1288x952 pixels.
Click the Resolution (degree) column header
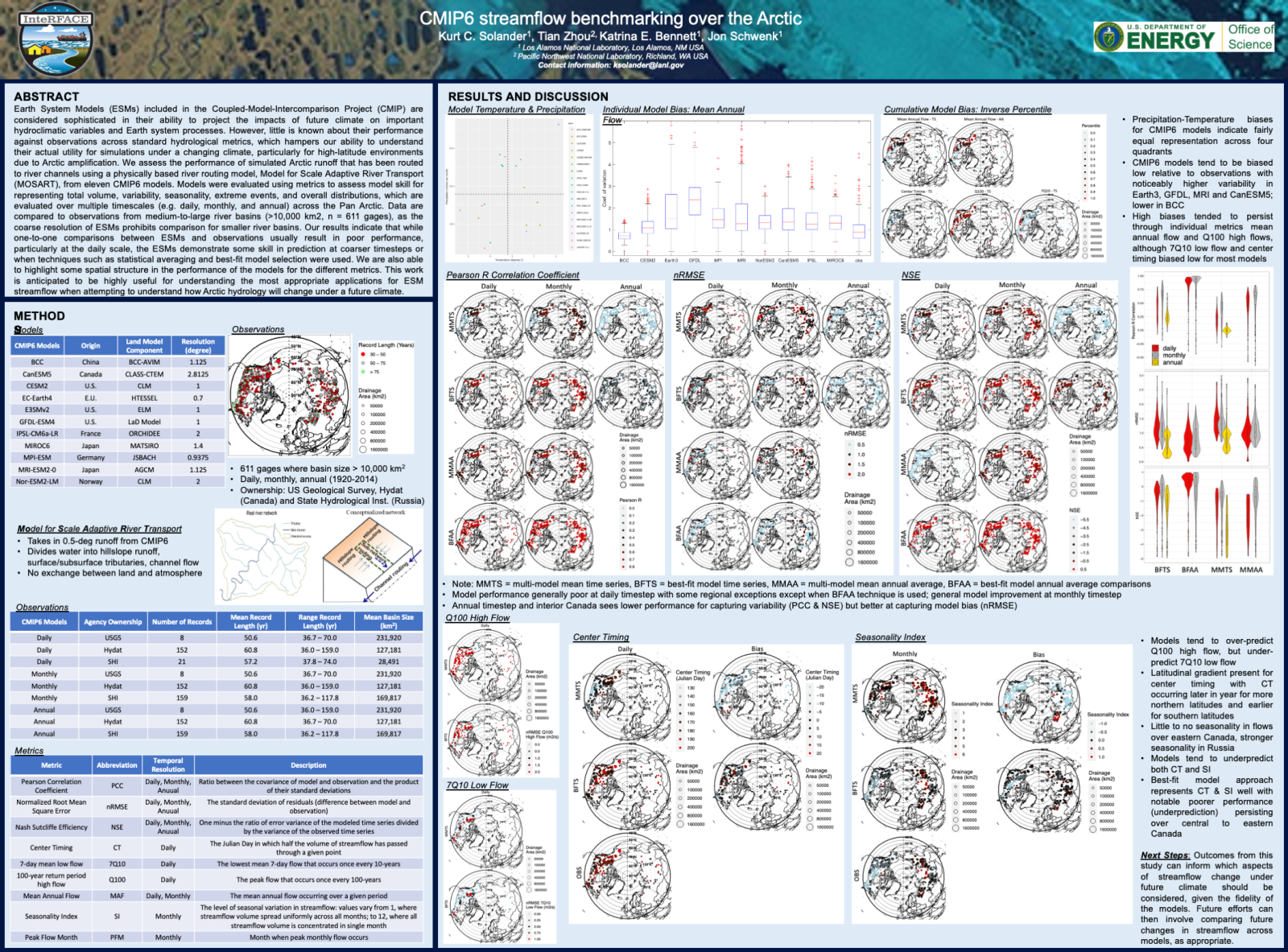click(x=198, y=346)
